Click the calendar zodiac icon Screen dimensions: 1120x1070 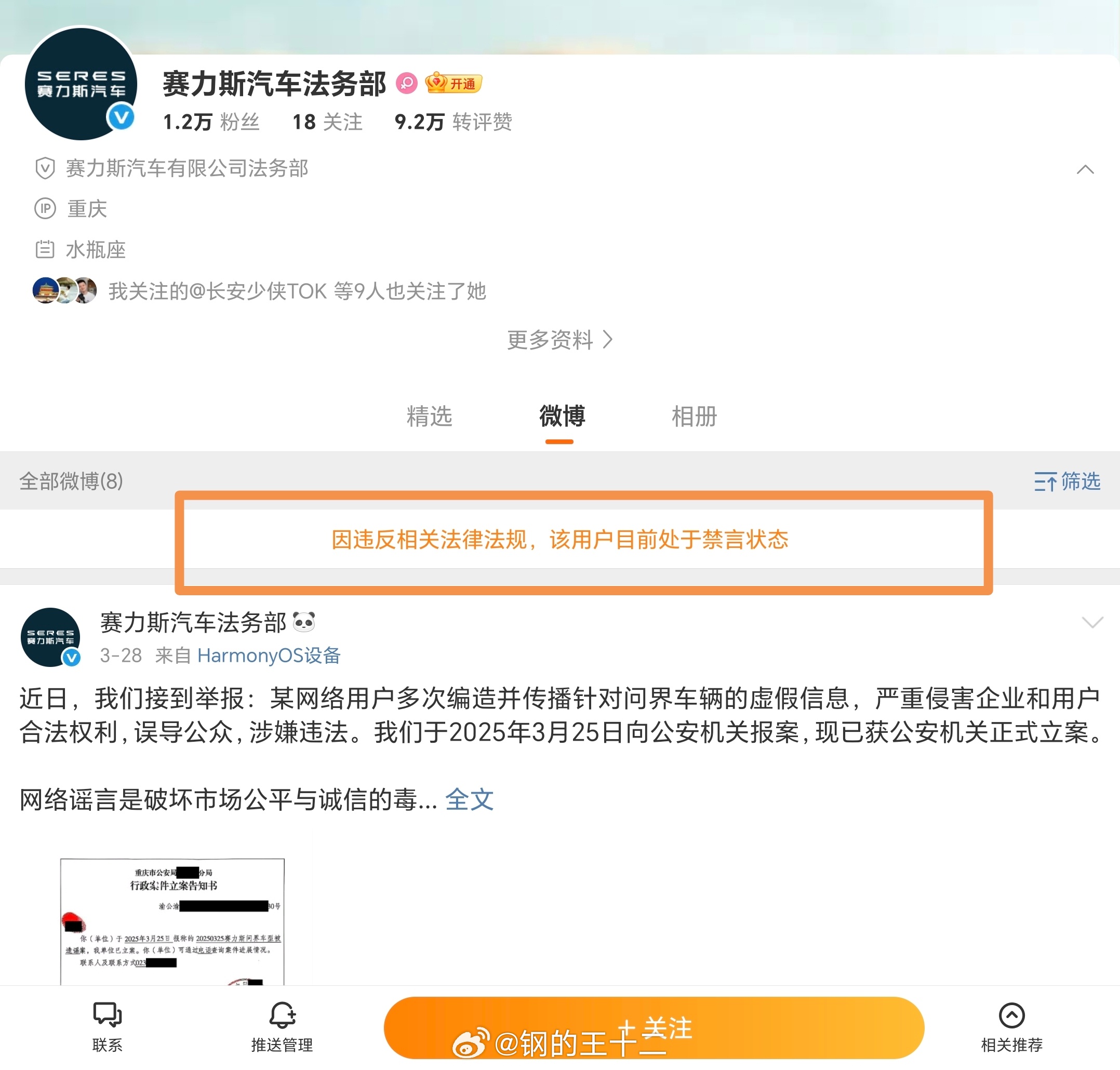(x=45, y=249)
